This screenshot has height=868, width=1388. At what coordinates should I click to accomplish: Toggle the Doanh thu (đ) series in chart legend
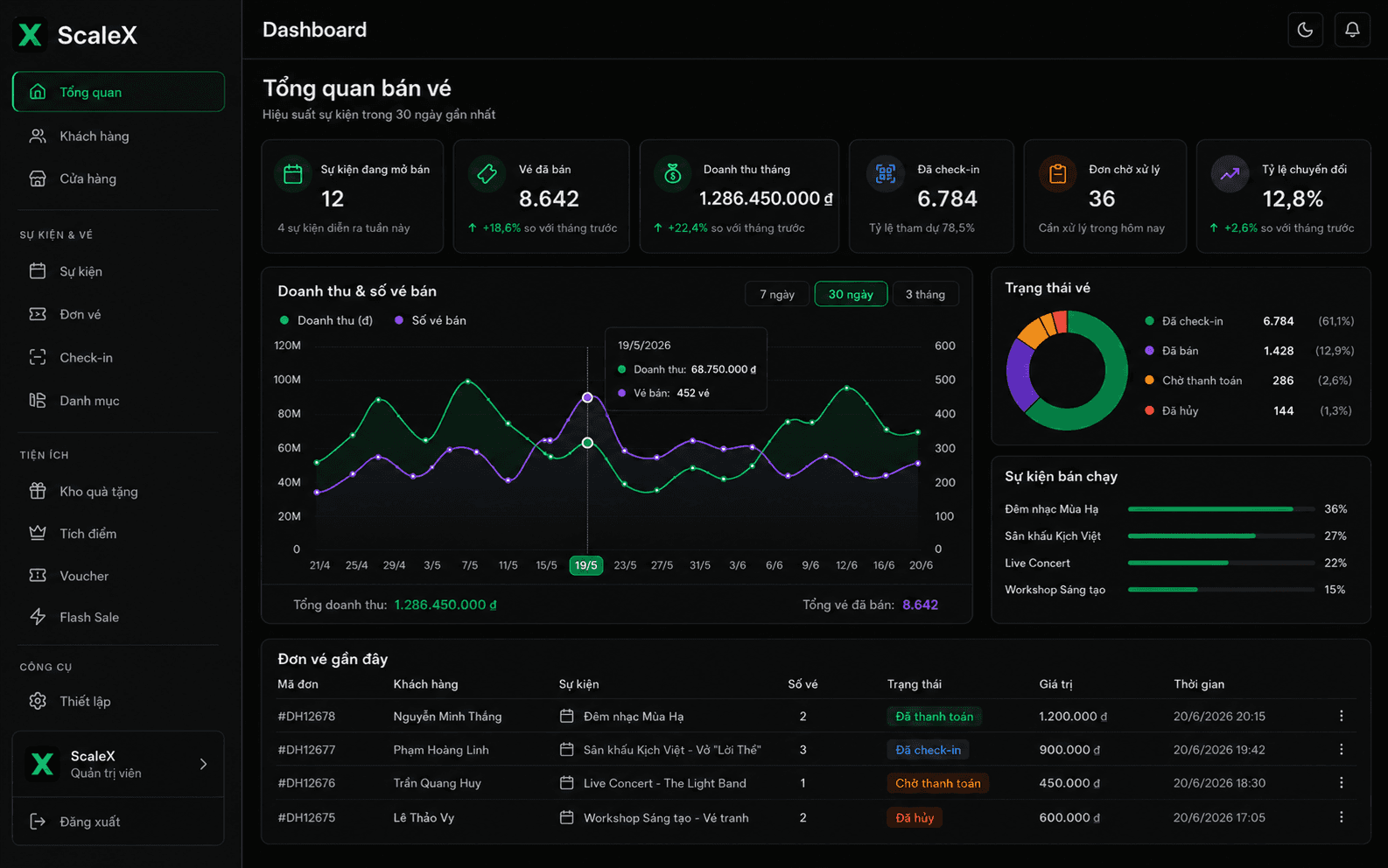coord(326,320)
